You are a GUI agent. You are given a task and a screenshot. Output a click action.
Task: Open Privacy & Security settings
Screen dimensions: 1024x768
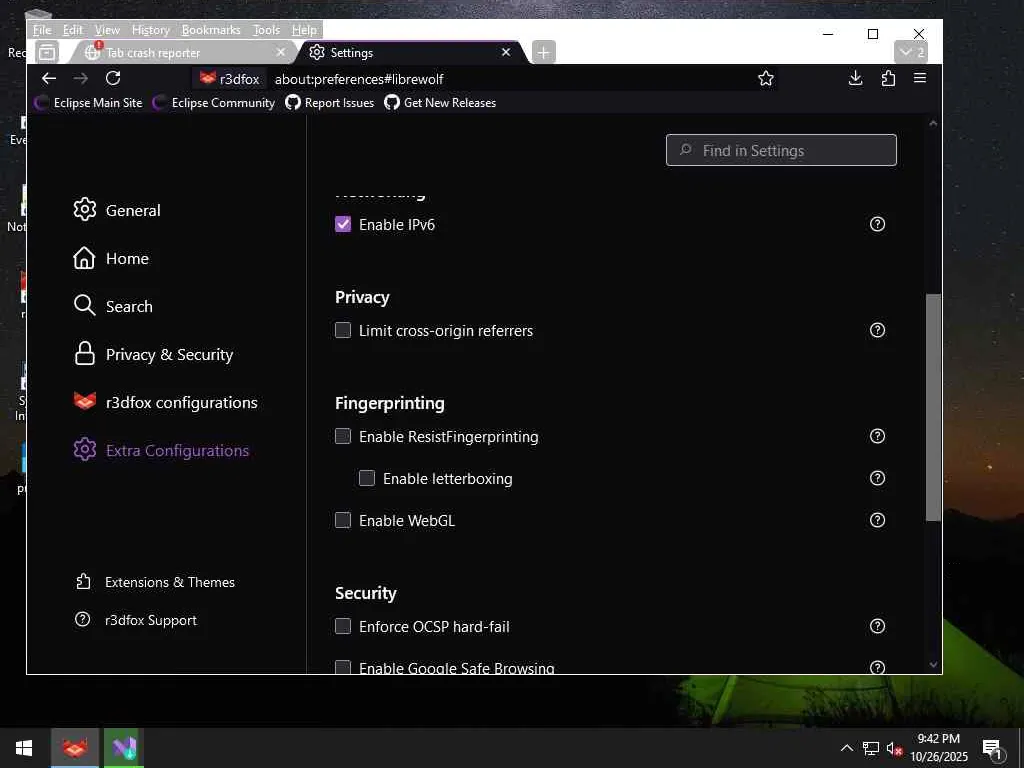(x=153, y=354)
